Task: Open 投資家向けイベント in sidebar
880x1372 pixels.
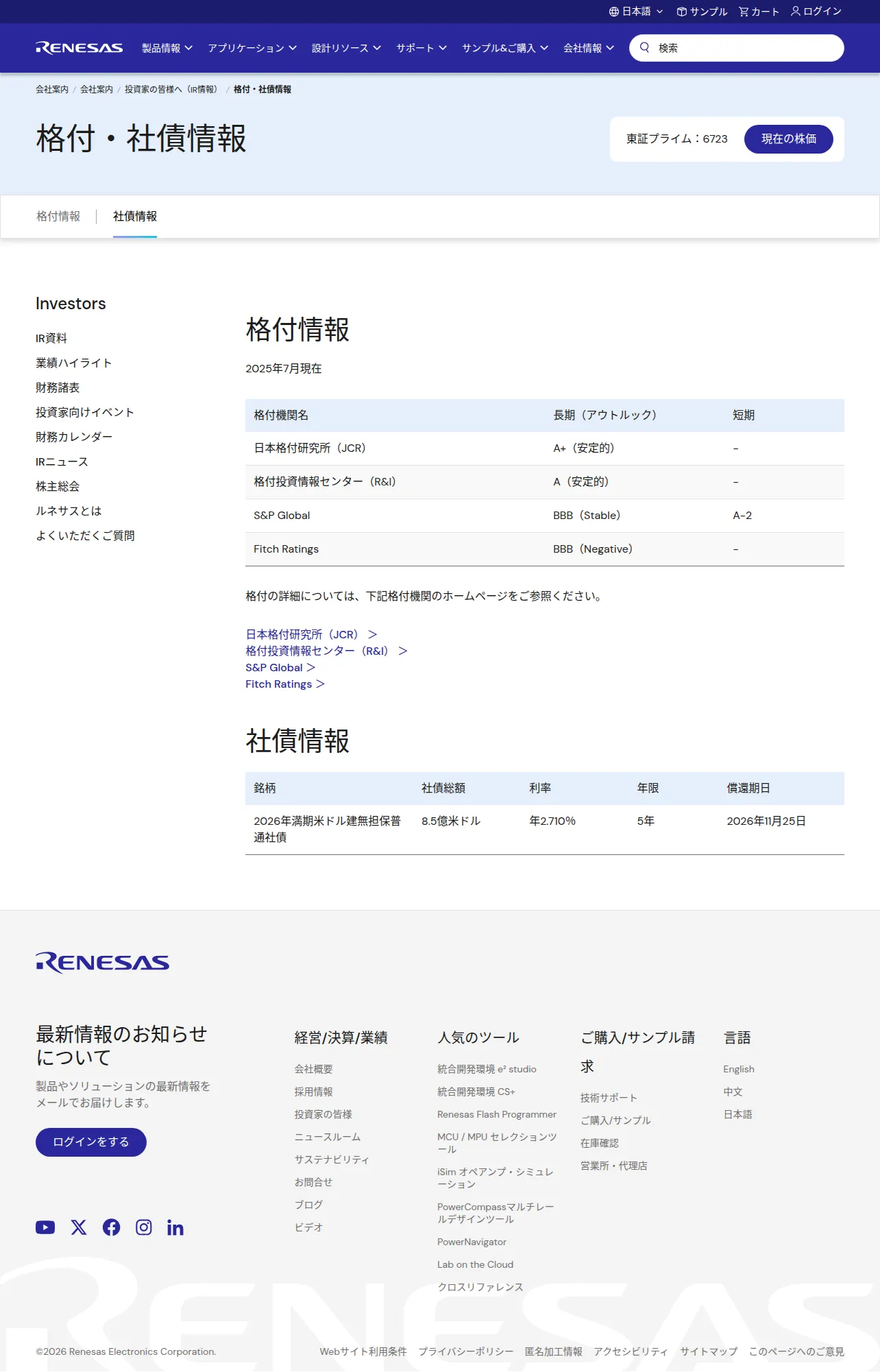Action: pyautogui.click(x=85, y=412)
